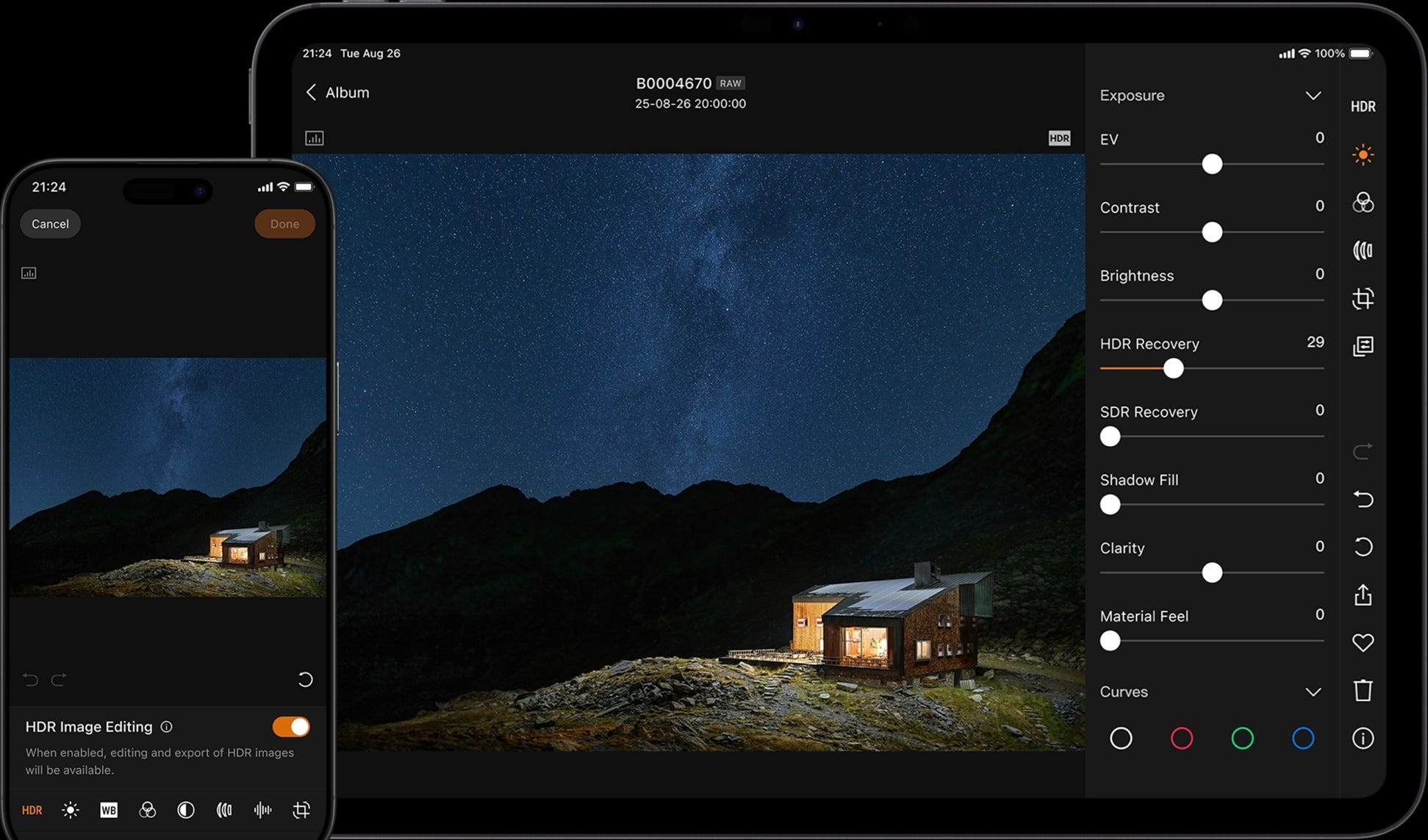Click the reset circular arrow on tablet
The image size is (1428, 840).
[1363, 547]
